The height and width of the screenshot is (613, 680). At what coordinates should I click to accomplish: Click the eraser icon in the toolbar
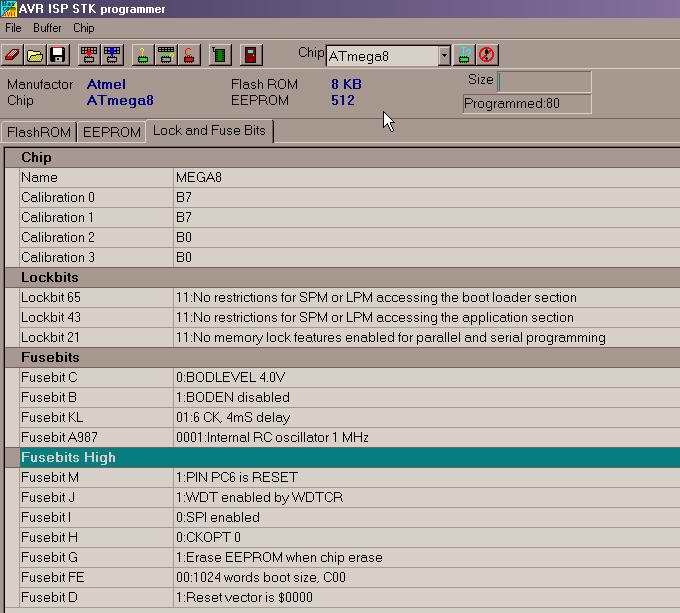pyautogui.click(x=14, y=55)
